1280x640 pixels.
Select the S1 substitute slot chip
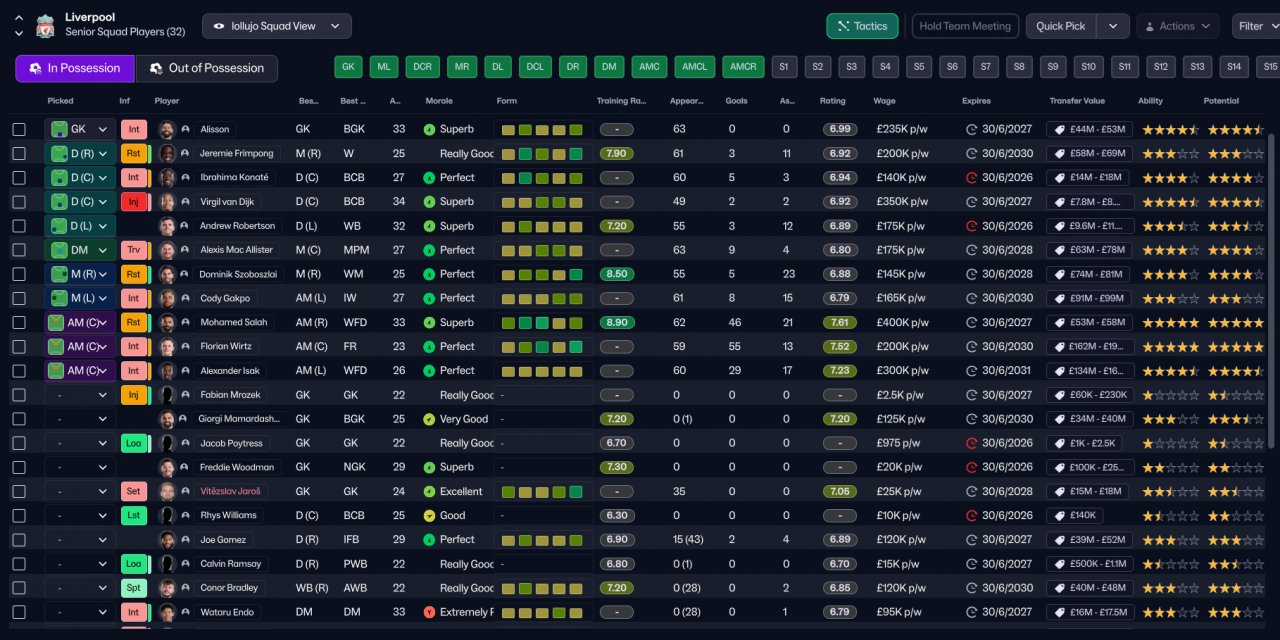(x=783, y=67)
